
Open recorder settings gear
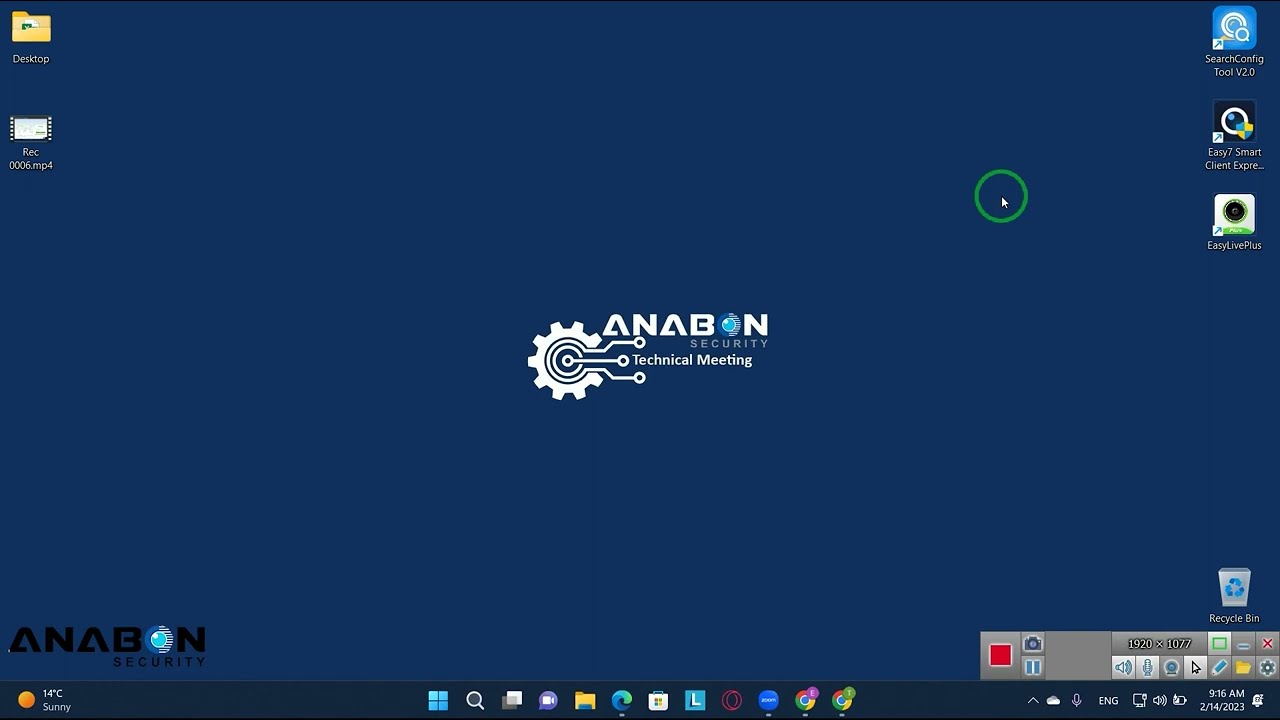[1267, 668]
